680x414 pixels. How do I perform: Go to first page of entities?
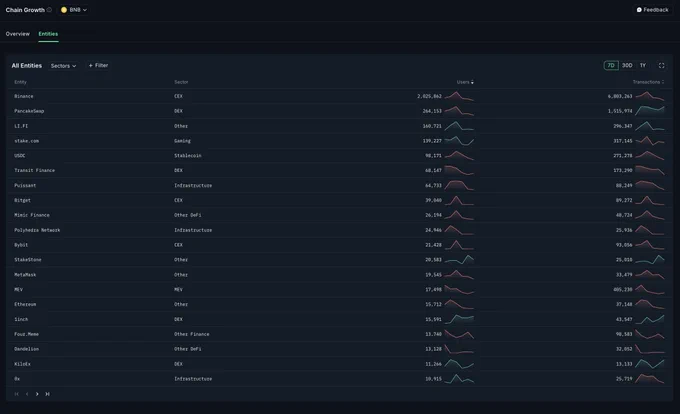point(16,394)
